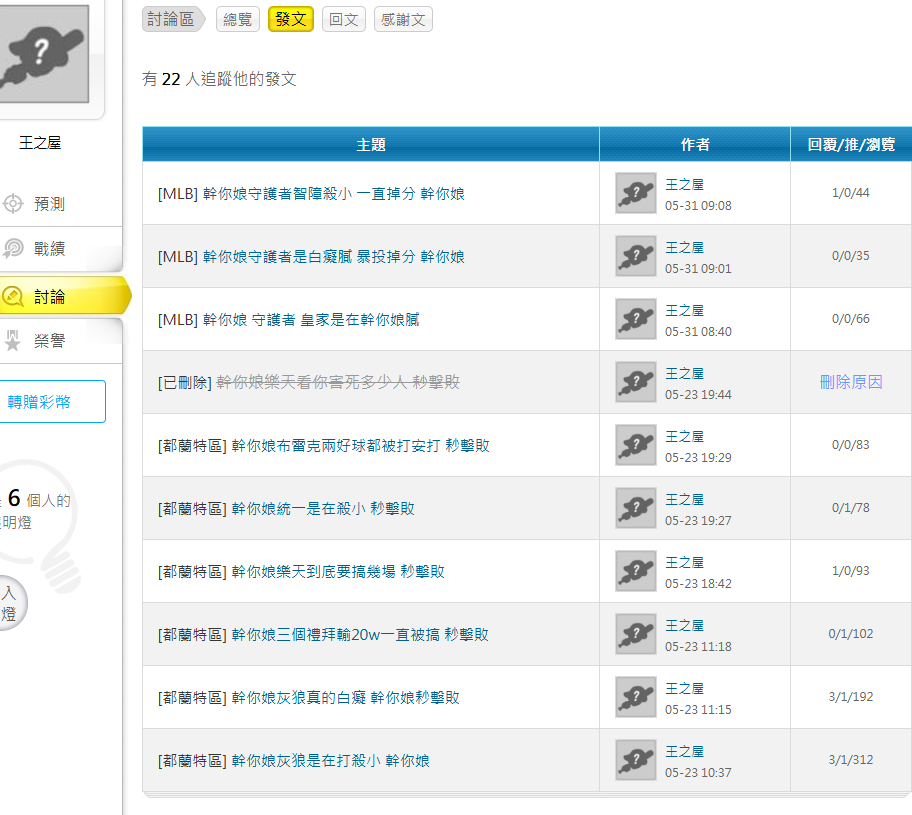This screenshot has height=815, width=912.
Task: Click the 主題 column header
Action: (x=371, y=144)
